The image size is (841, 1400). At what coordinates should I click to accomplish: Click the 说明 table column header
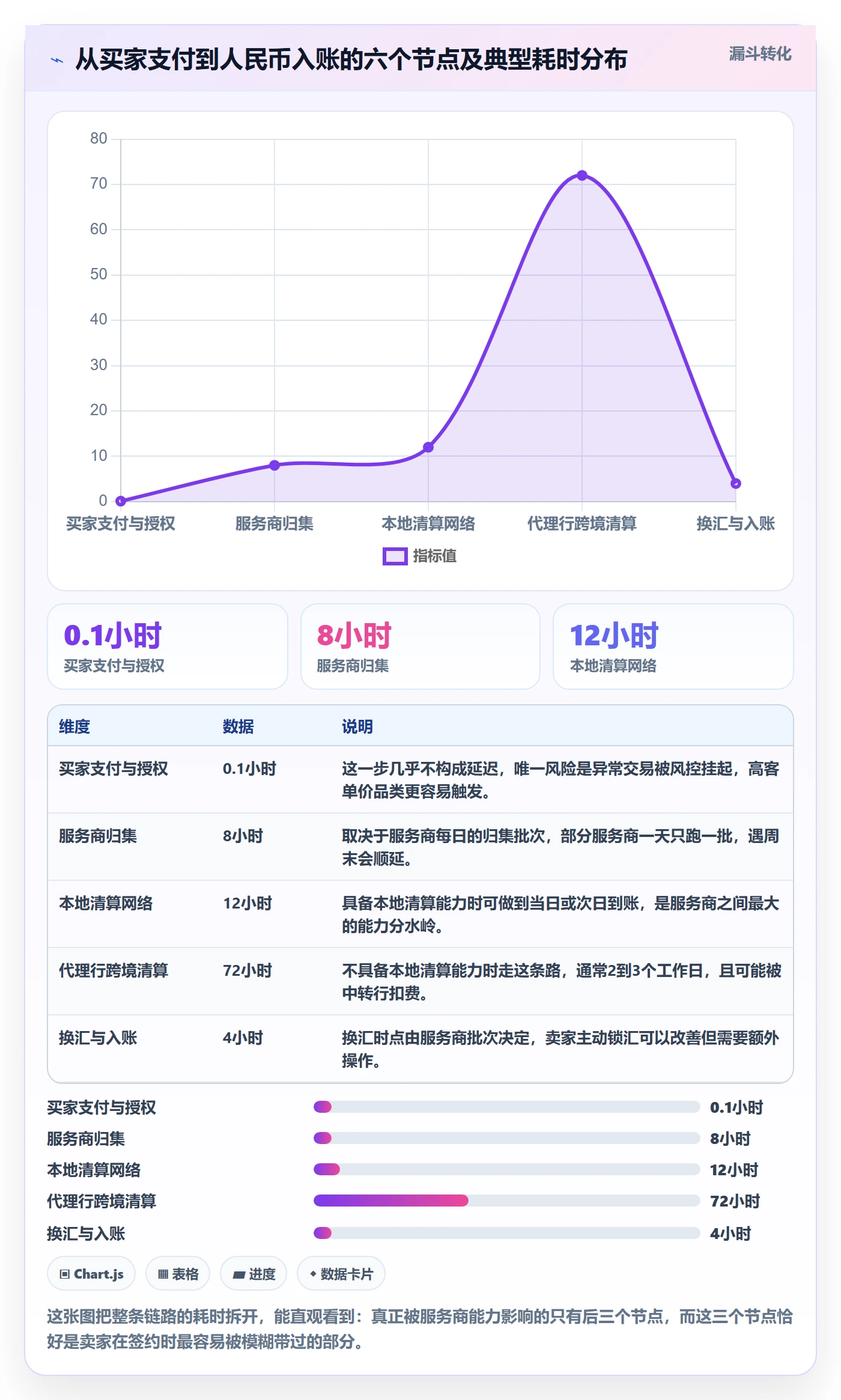357,726
